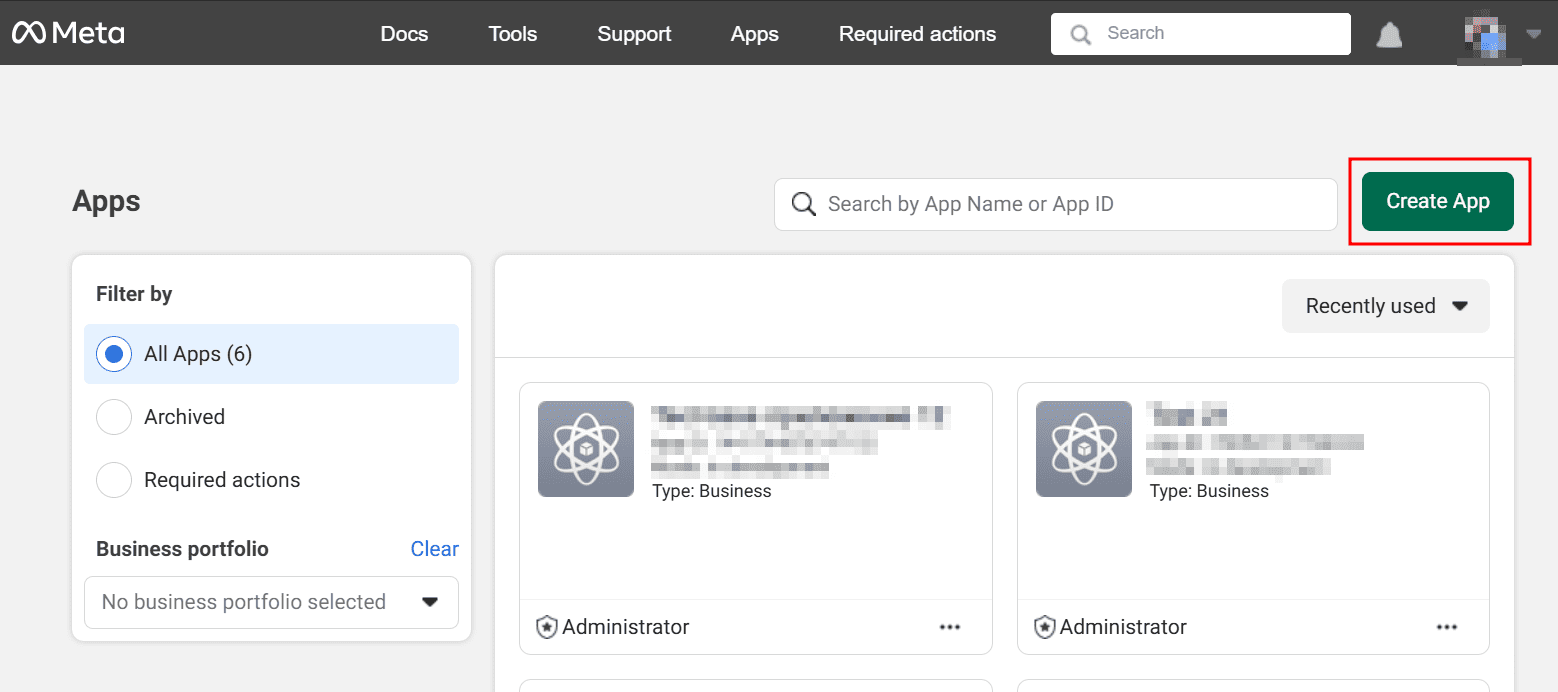
Task: Click second card's Type: Business text
Action: pos(1209,491)
